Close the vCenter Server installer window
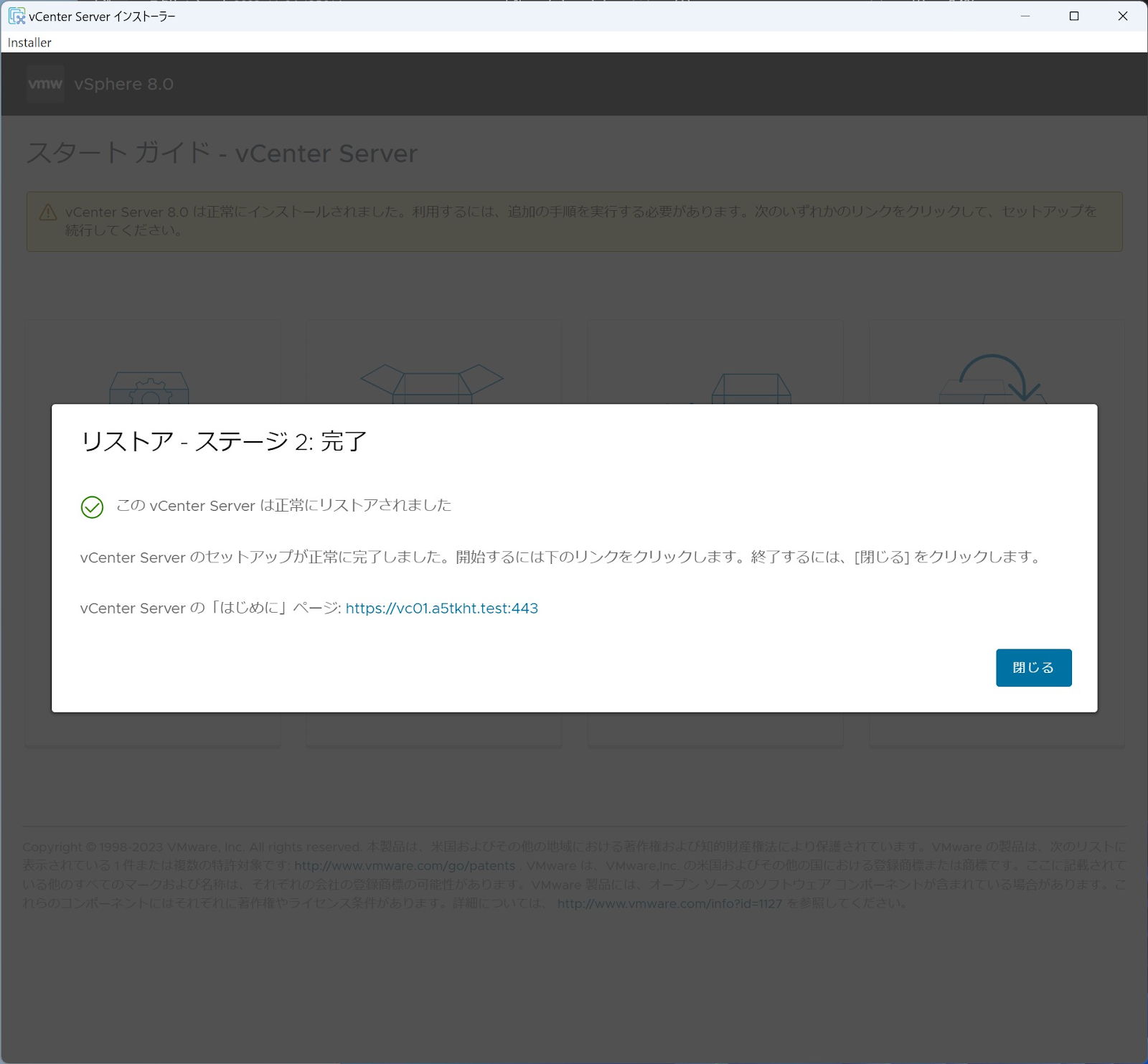1148x1064 pixels. [1123, 16]
